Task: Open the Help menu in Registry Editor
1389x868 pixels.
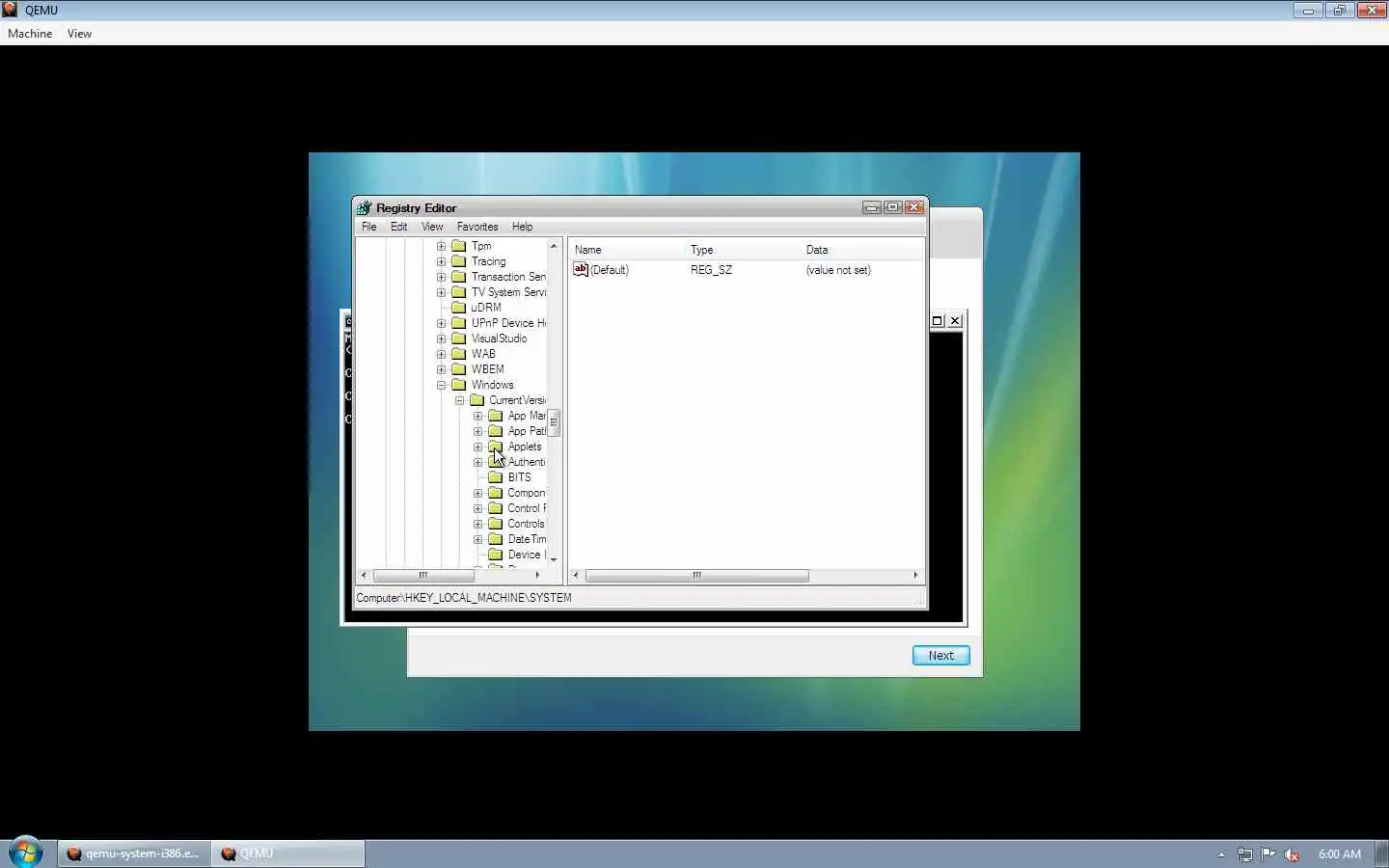Action: [522, 227]
